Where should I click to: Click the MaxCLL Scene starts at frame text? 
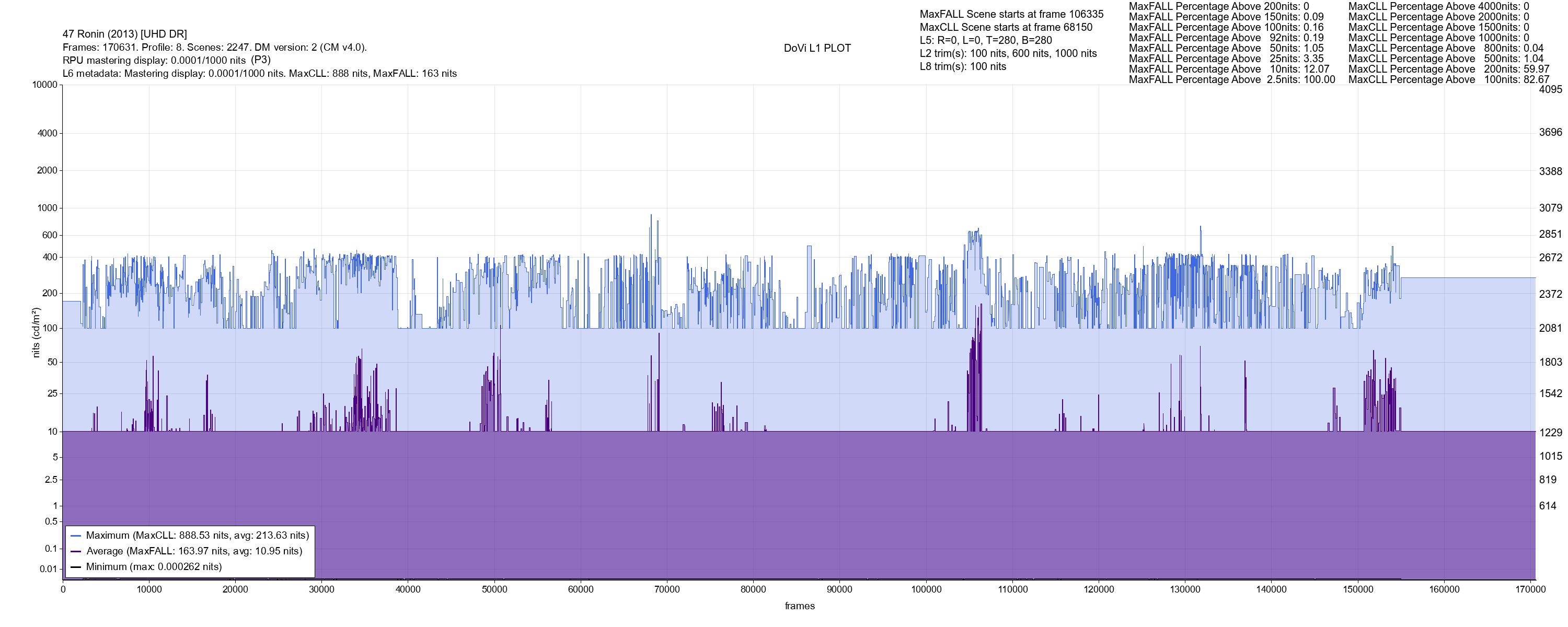pos(1006,27)
